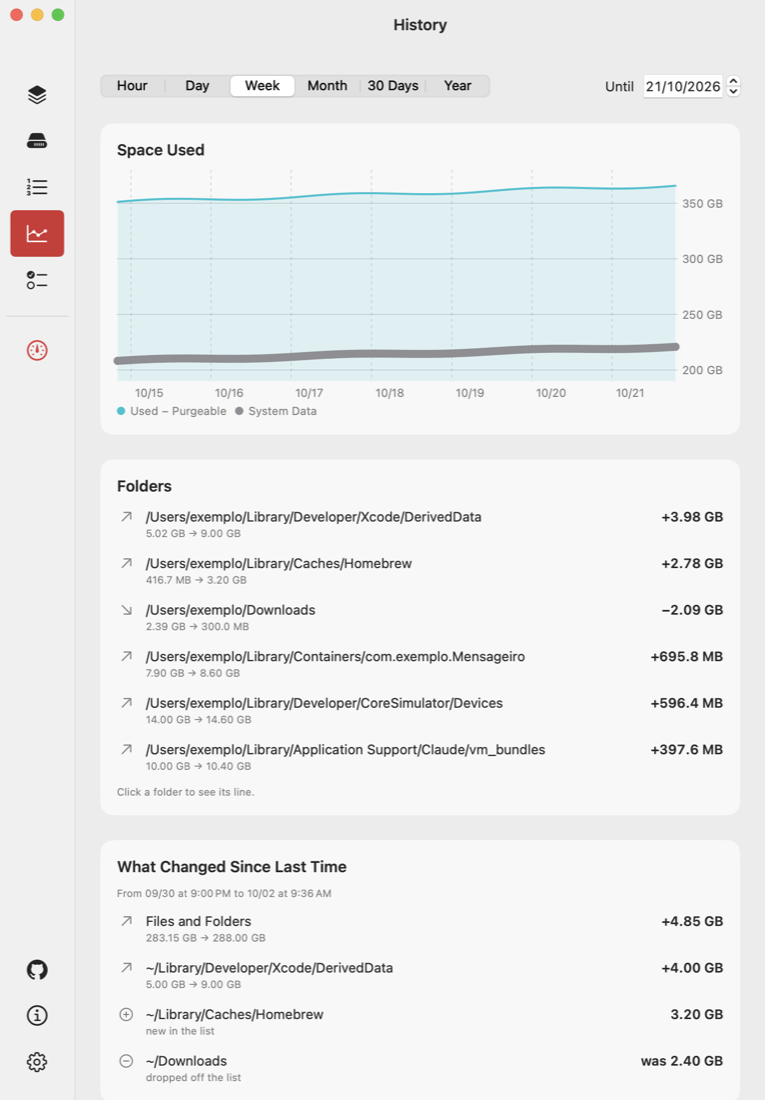765x1100 pixels.
Task: Open the GitHub icon in sidebar
Action: click(37, 970)
